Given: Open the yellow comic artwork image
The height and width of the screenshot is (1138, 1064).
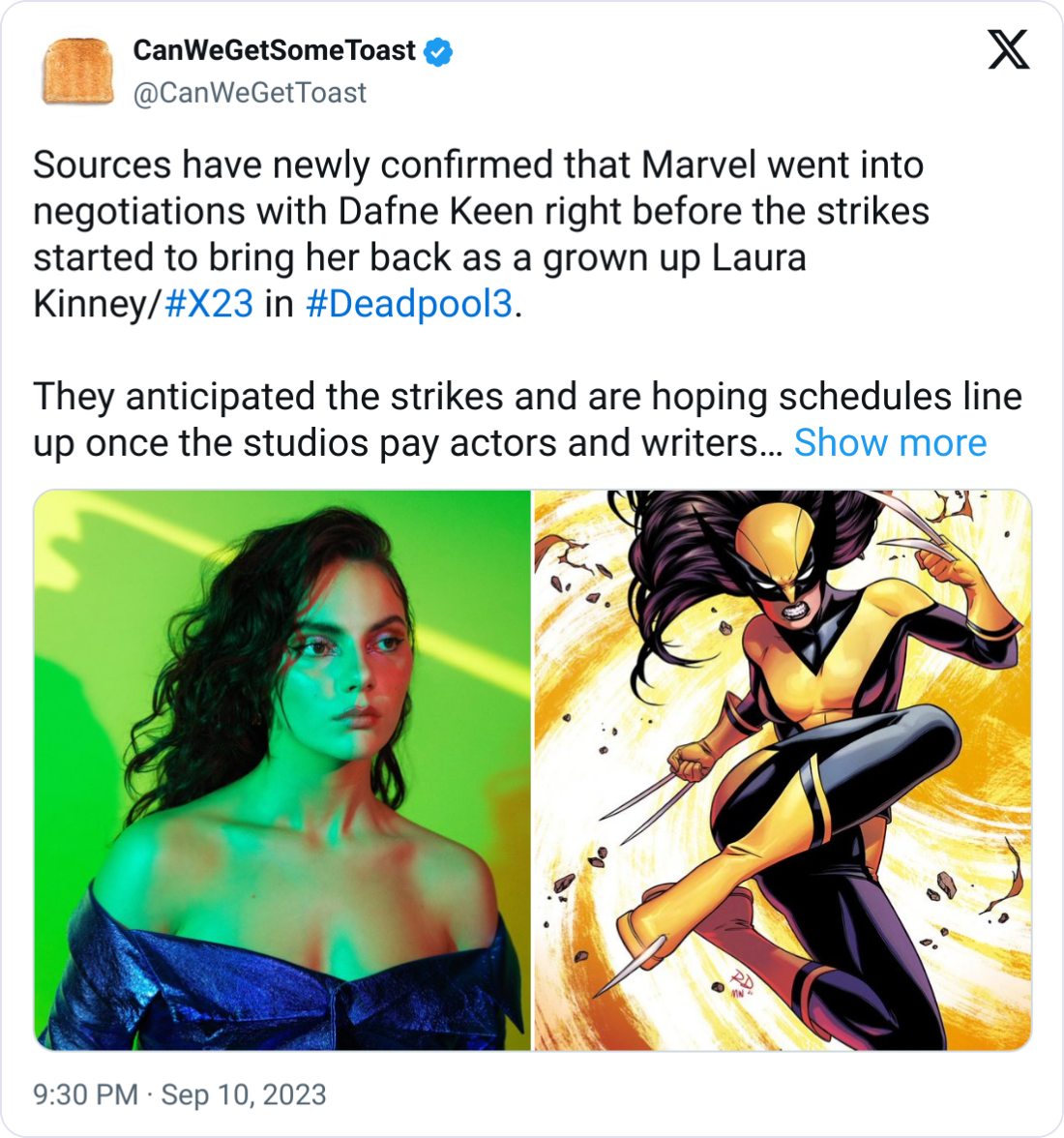Looking at the screenshot, I should [x=783, y=770].
